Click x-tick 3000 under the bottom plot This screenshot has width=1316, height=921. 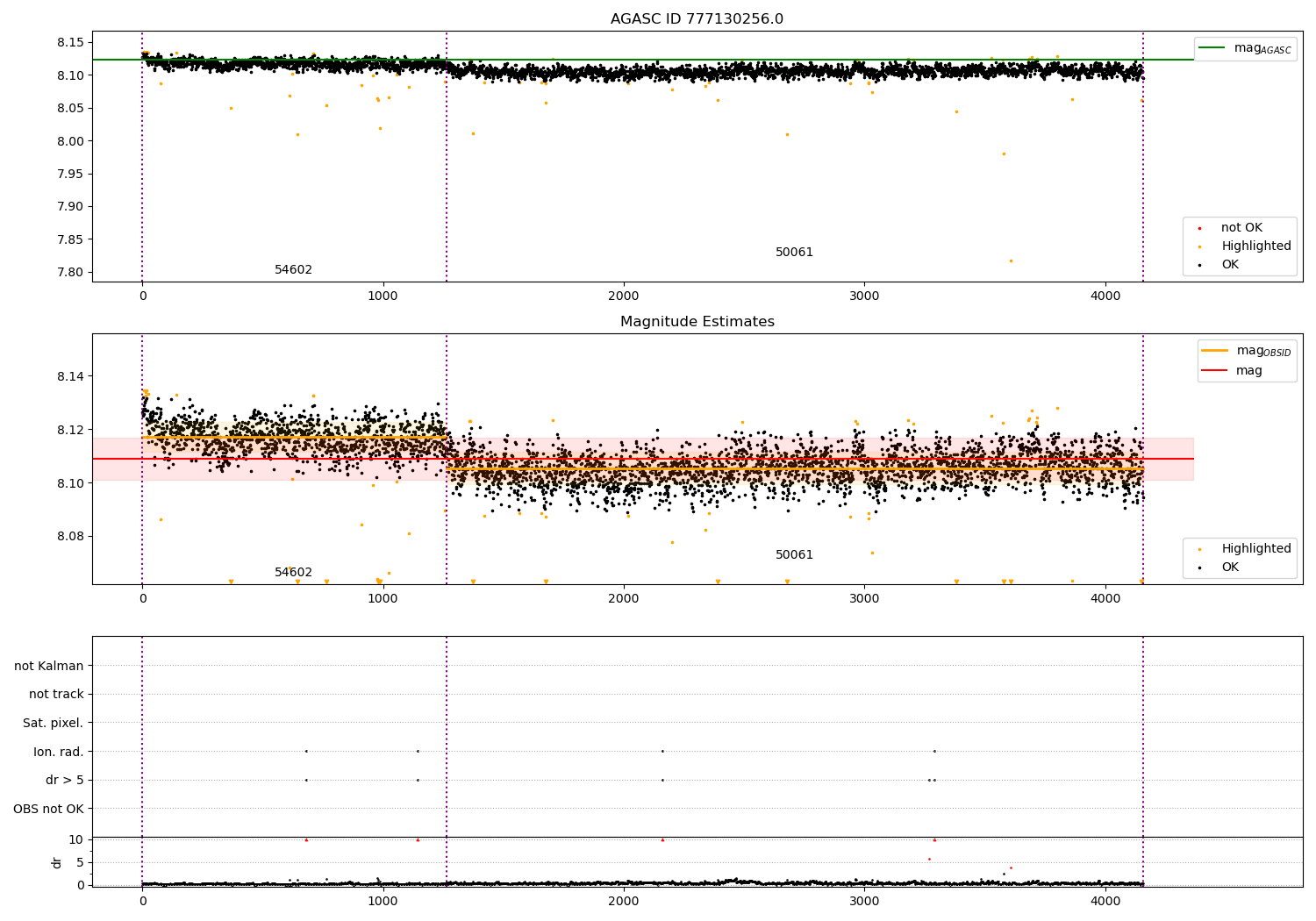864,901
